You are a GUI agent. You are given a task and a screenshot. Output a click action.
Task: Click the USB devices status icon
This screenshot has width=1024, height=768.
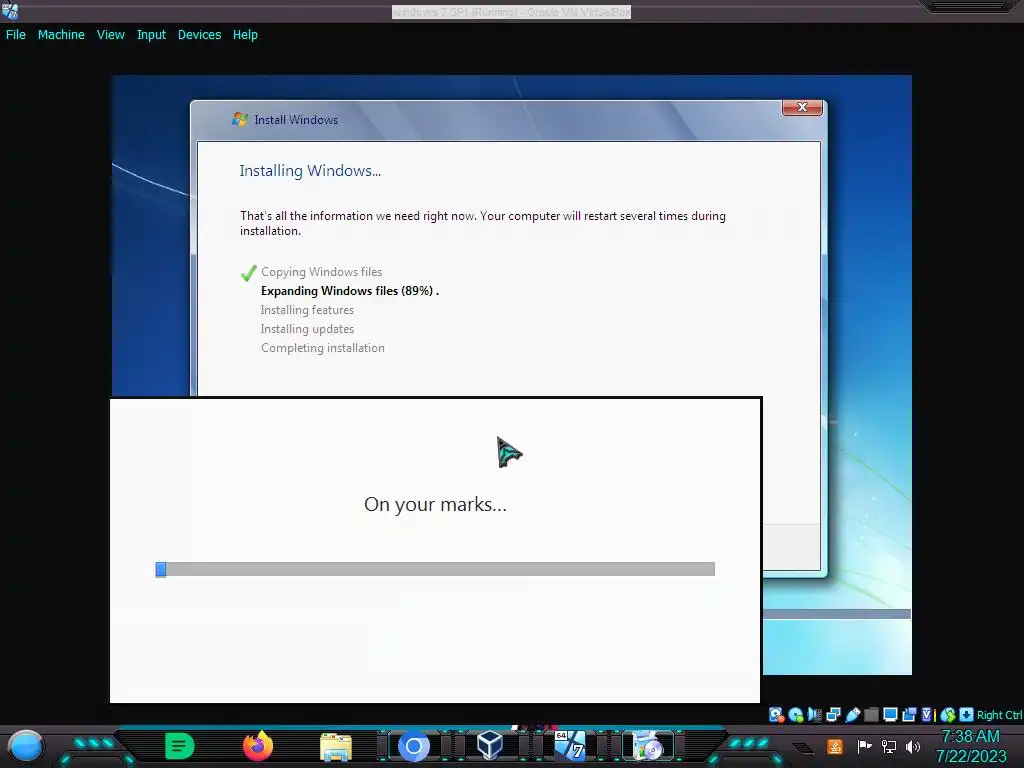[852, 715]
